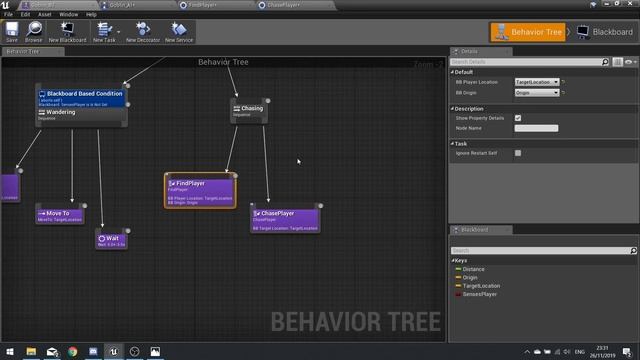
Task: Create a New Task
Action: 104,32
